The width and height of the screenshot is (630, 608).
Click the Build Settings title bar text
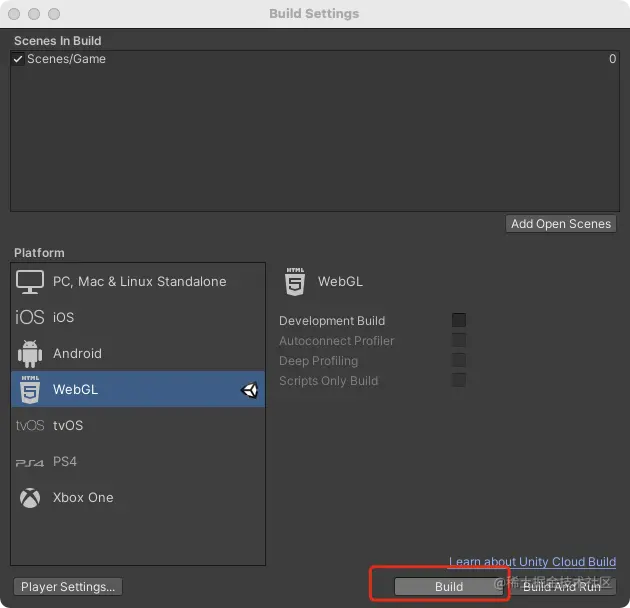coord(314,14)
